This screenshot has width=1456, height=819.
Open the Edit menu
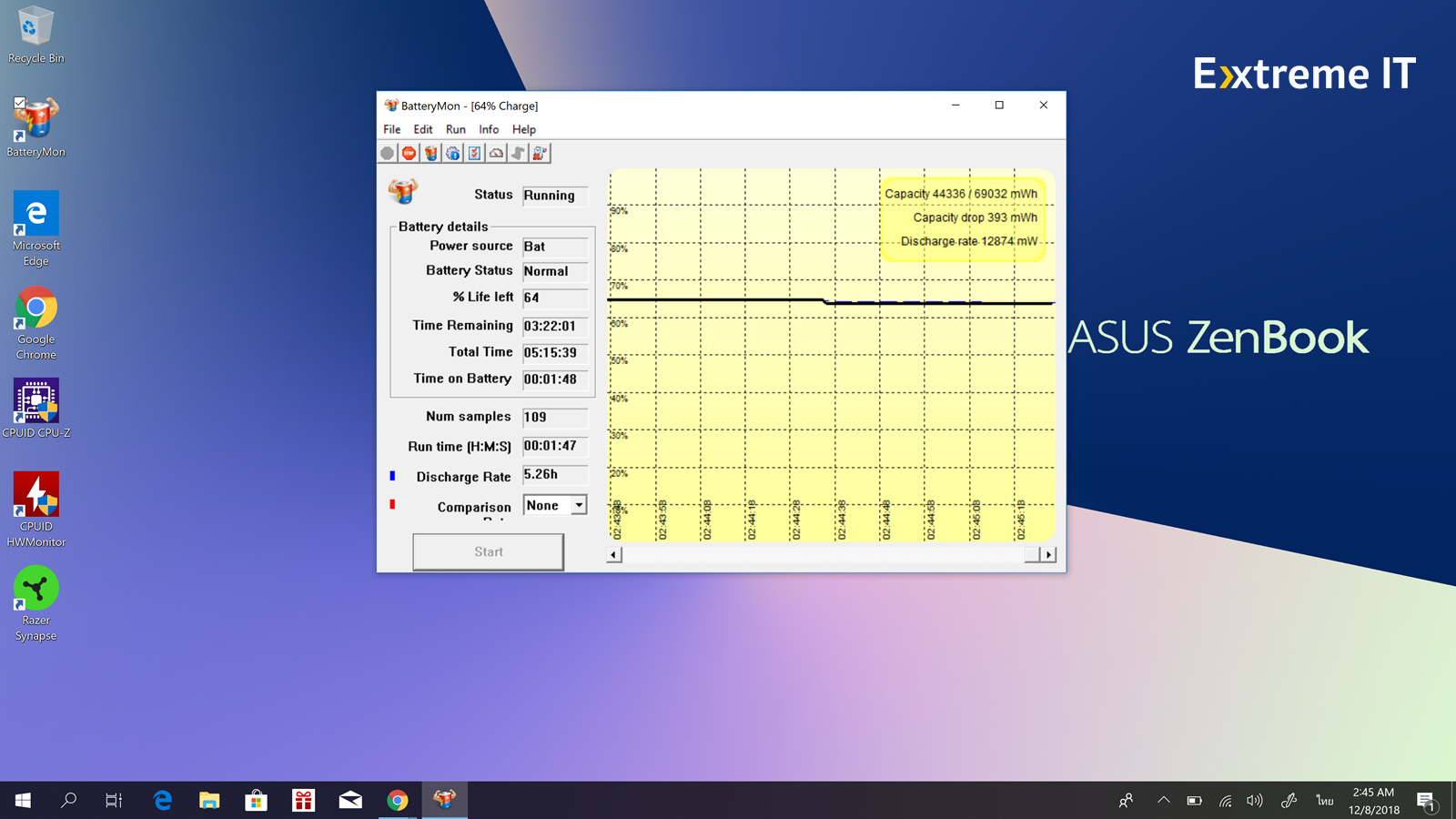[423, 129]
